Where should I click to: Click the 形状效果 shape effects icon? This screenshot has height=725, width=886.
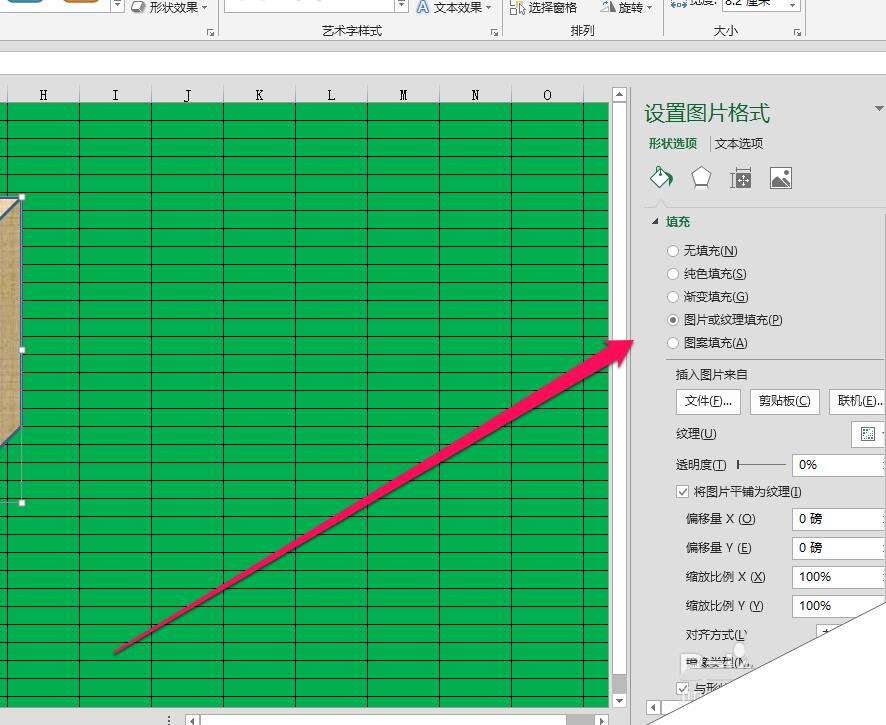tap(138, 7)
